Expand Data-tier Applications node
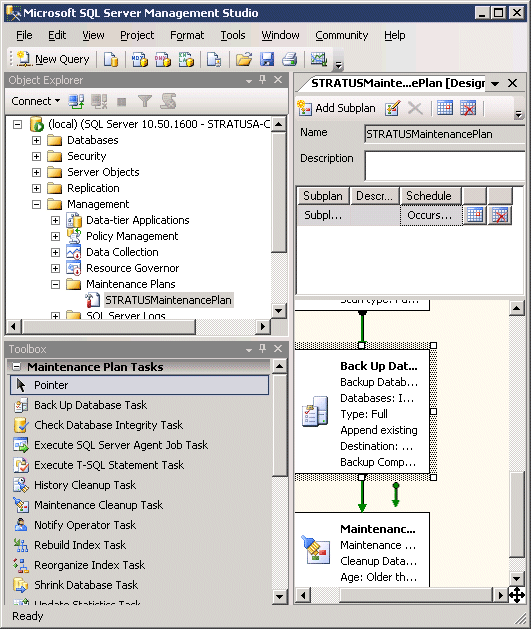Image resolution: width=531 pixels, height=629 pixels. 55,221
